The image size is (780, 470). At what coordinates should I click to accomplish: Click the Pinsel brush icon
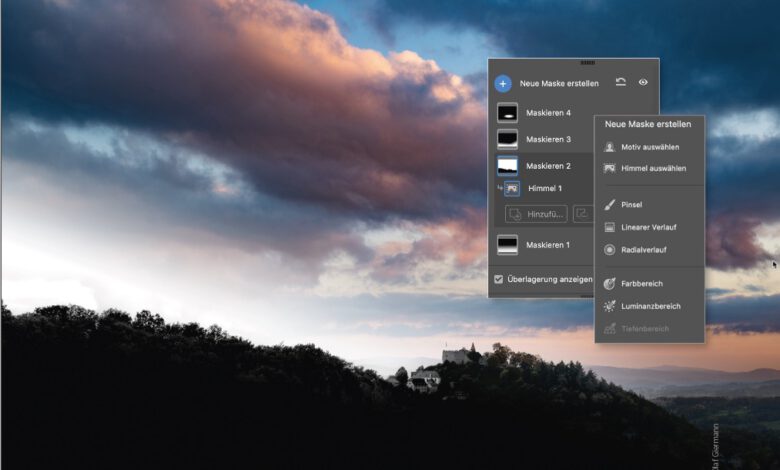[609, 205]
